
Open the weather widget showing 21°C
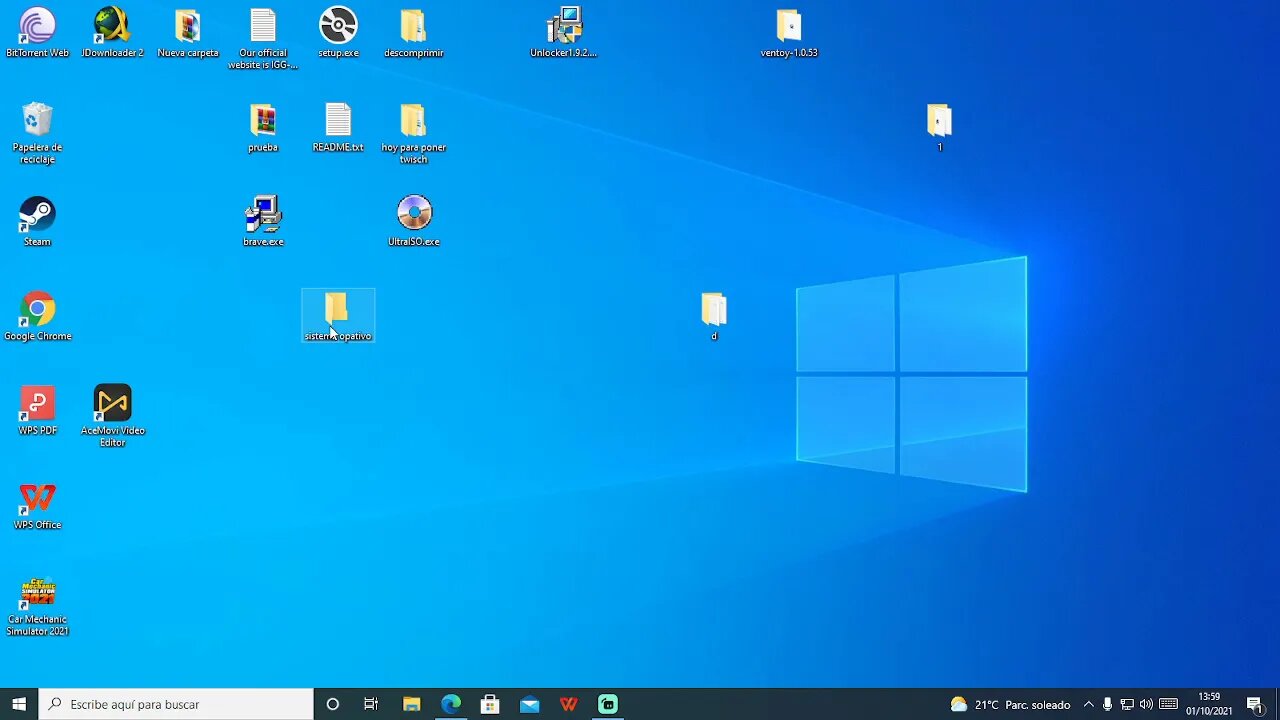1010,704
